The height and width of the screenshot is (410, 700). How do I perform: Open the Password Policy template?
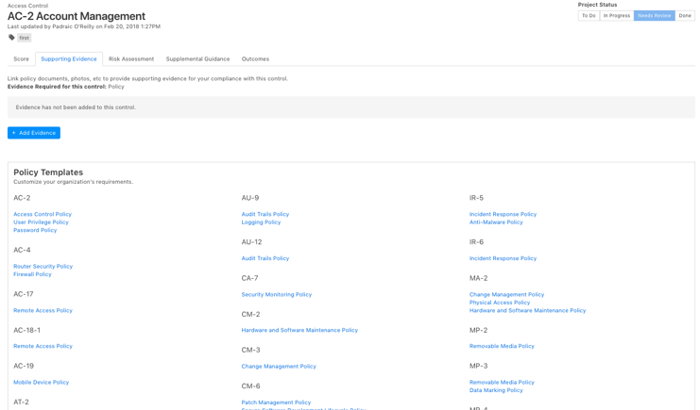tap(35, 230)
